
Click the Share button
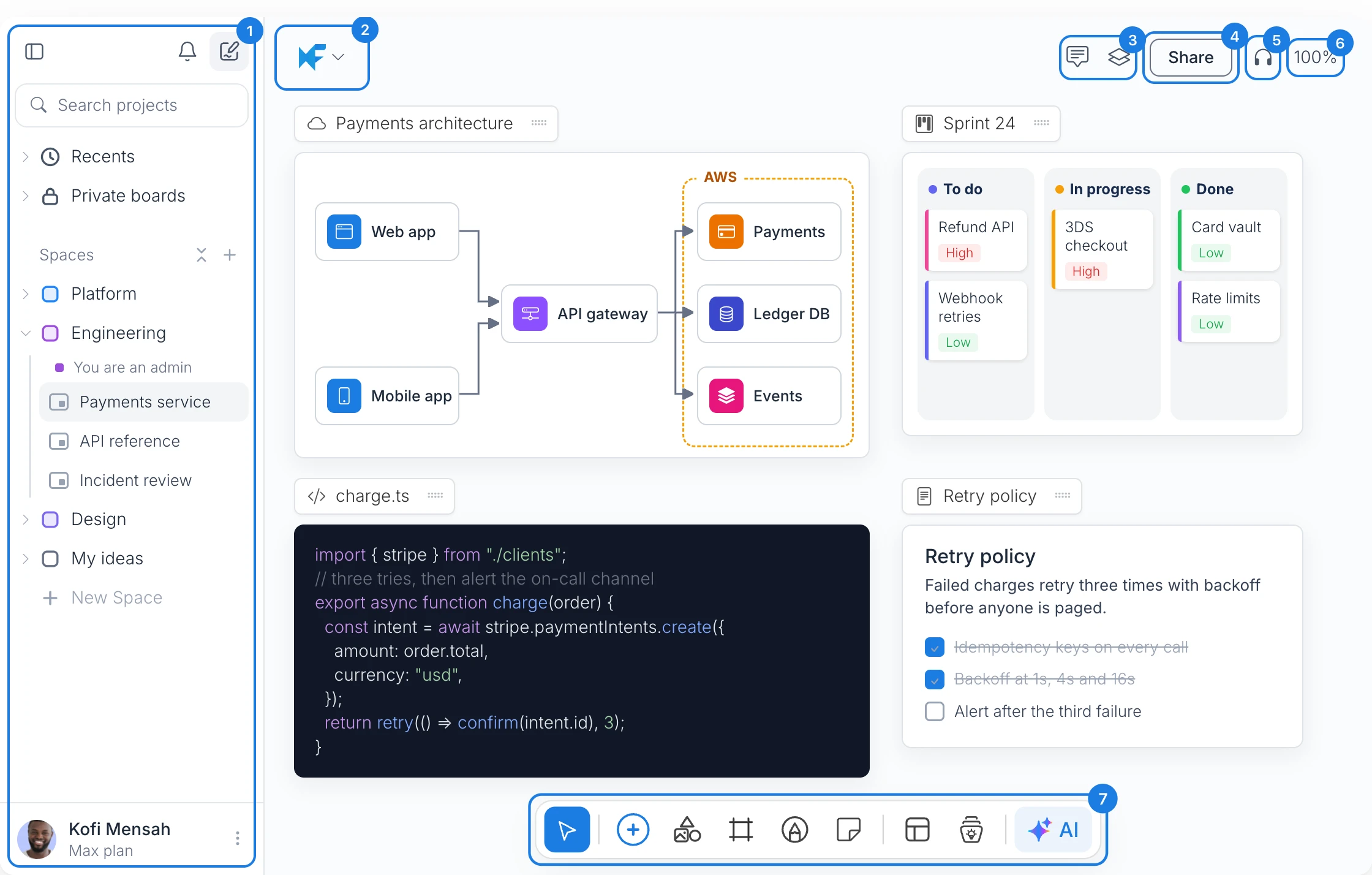[x=1191, y=58]
